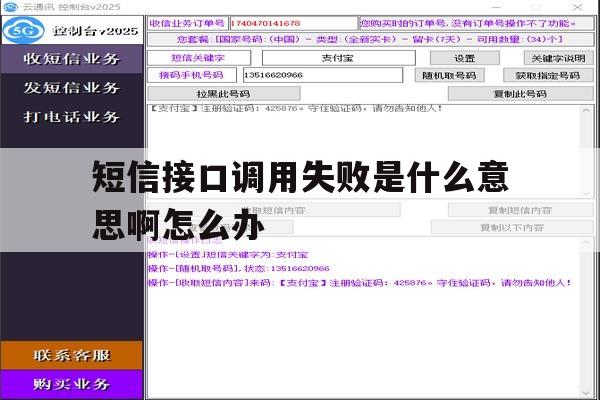Viewport: 600px width, 400px height.
Task: Click the 短信关键字 label
Action: (x=198, y=58)
